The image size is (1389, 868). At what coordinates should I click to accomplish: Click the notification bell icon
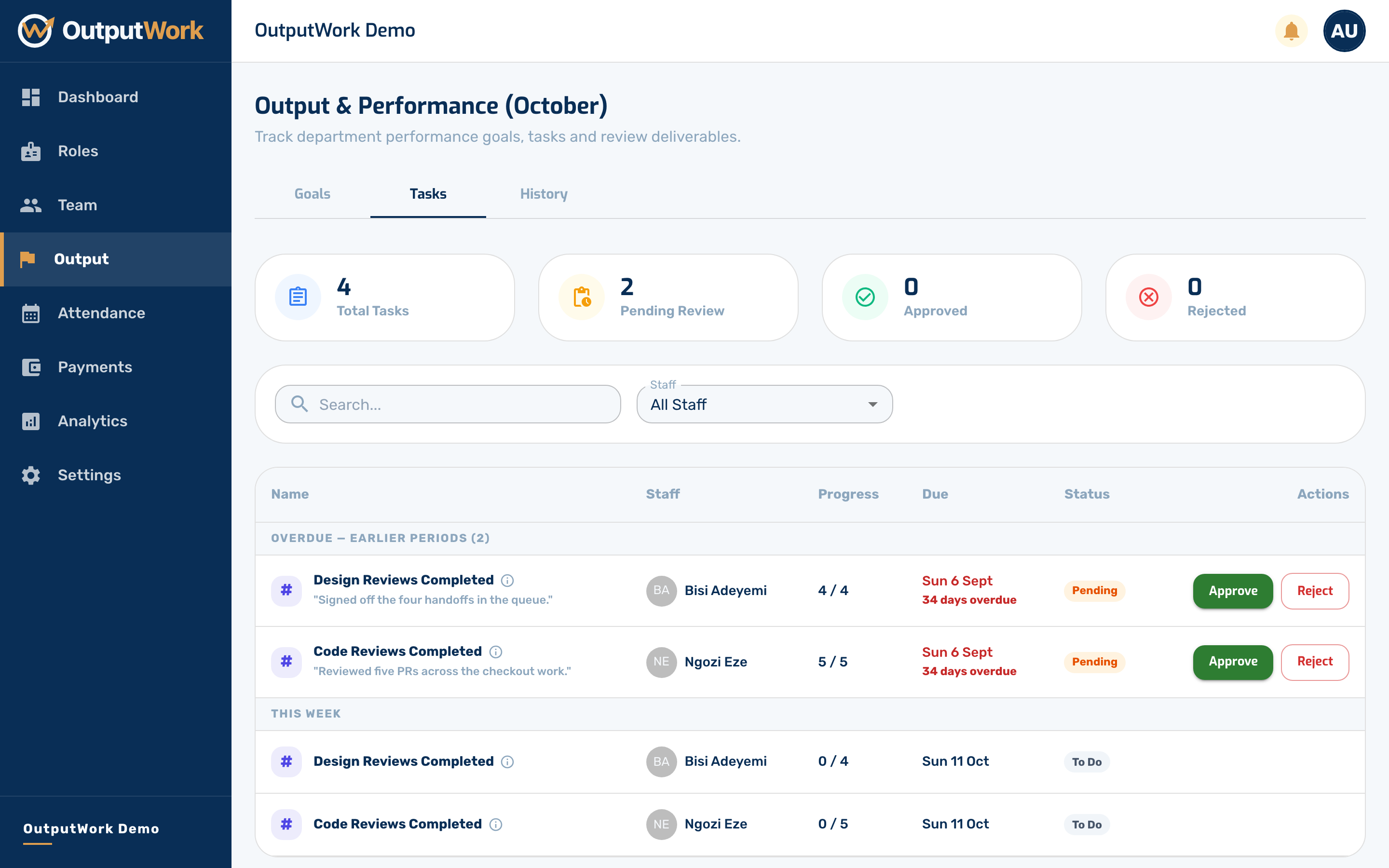point(1291,30)
